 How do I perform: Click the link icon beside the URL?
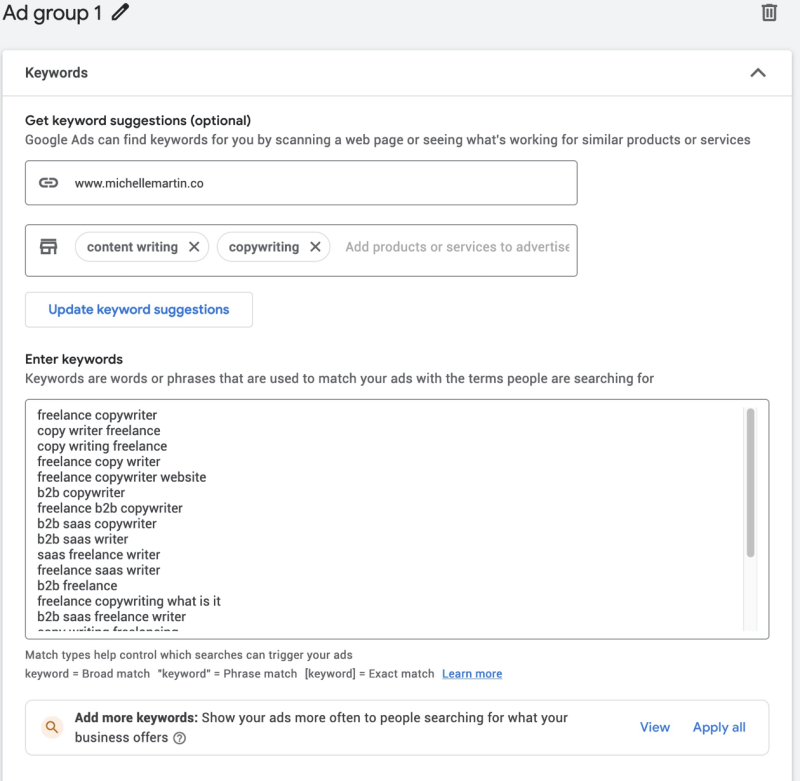pos(48,183)
